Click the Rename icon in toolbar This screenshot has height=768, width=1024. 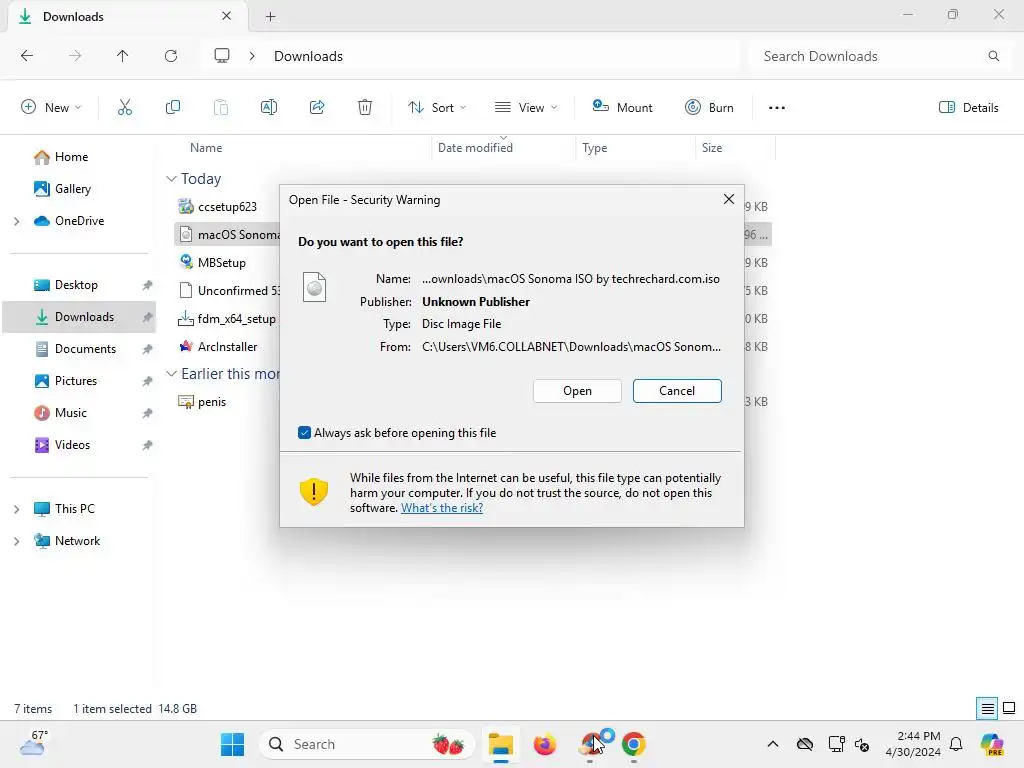click(x=269, y=108)
